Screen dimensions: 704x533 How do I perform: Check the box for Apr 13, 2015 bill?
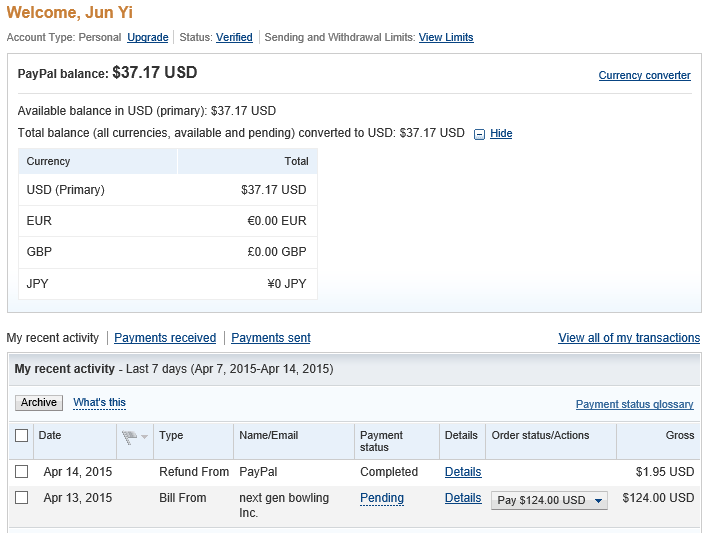coord(22,498)
